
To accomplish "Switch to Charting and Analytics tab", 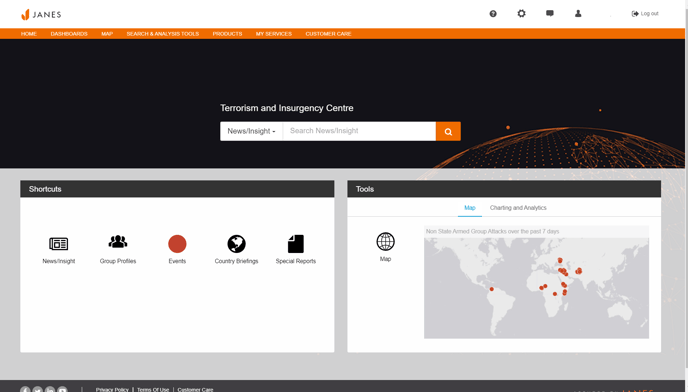I will click(518, 208).
